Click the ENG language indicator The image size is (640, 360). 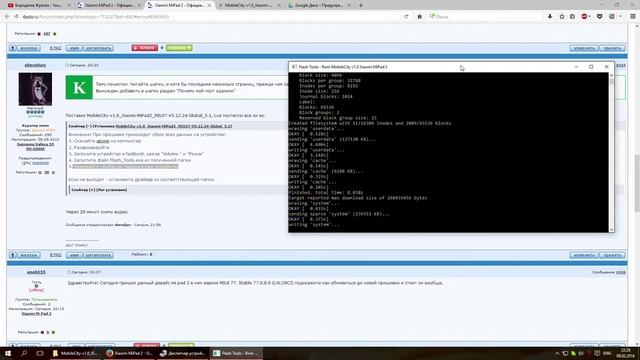tap(607, 353)
